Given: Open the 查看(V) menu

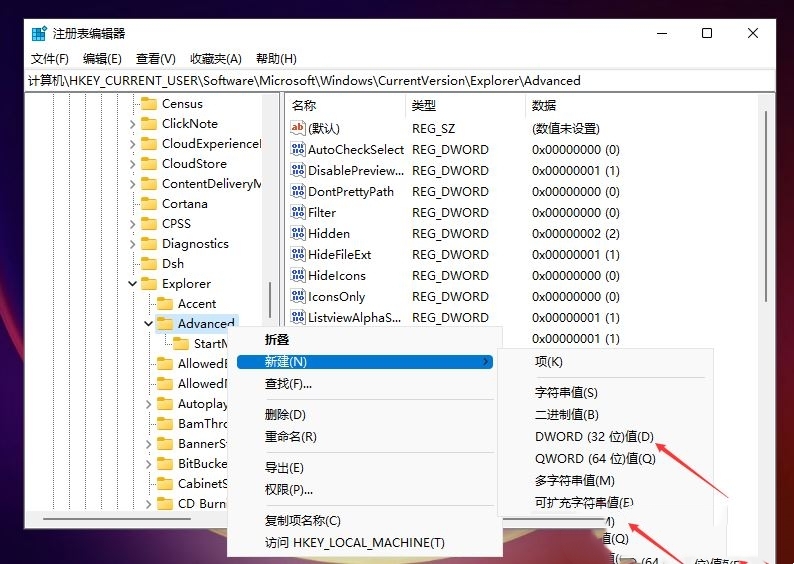Looking at the screenshot, I should [155, 59].
